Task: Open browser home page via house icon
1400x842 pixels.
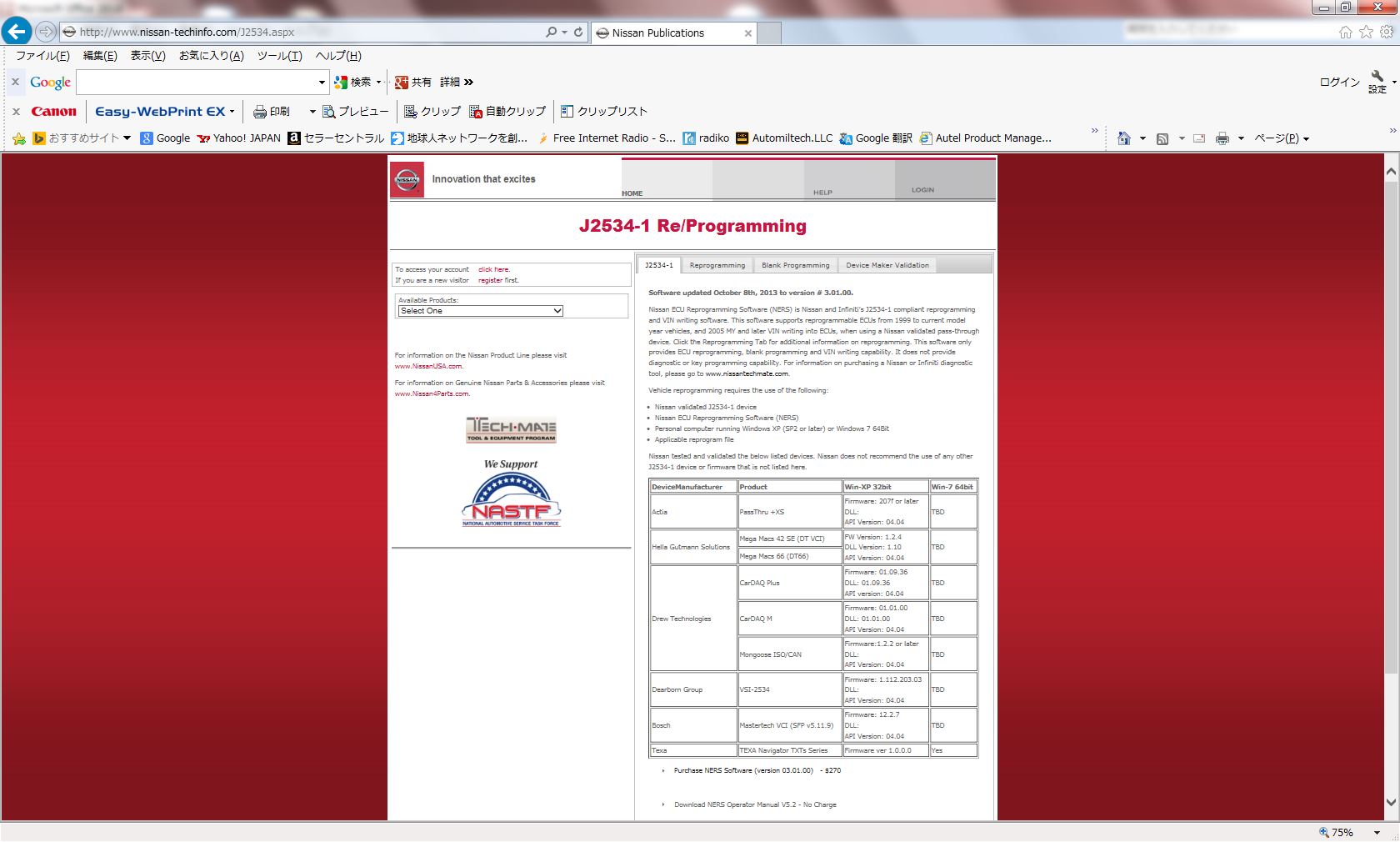Action: 1345,33
